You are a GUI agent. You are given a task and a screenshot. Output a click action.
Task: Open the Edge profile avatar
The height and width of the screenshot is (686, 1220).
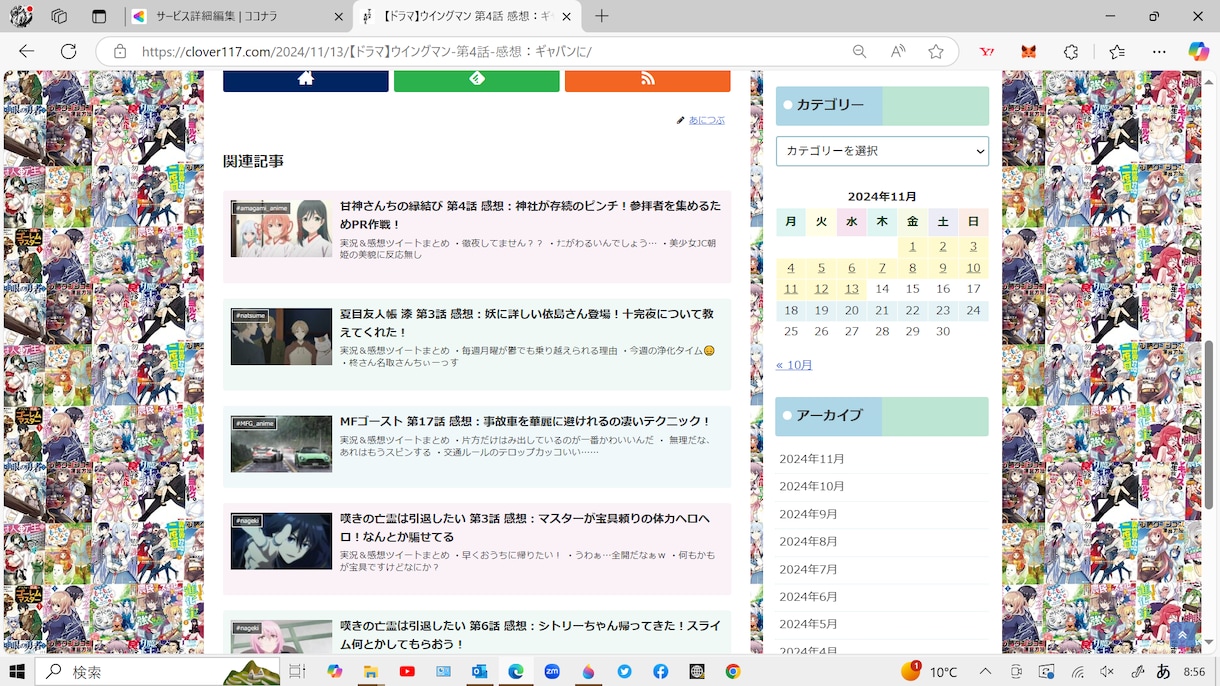coord(20,16)
